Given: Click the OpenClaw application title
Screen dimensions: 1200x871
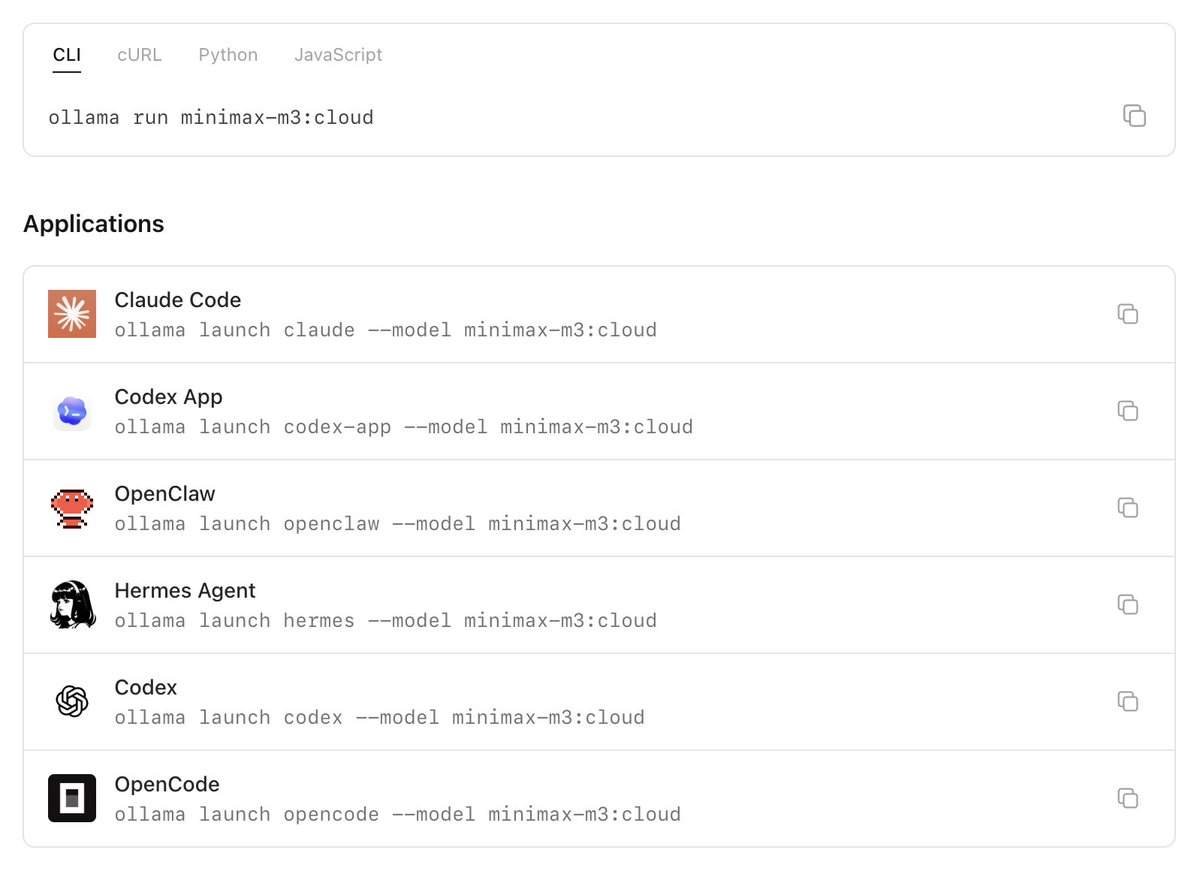Looking at the screenshot, I should tap(165, 494).
